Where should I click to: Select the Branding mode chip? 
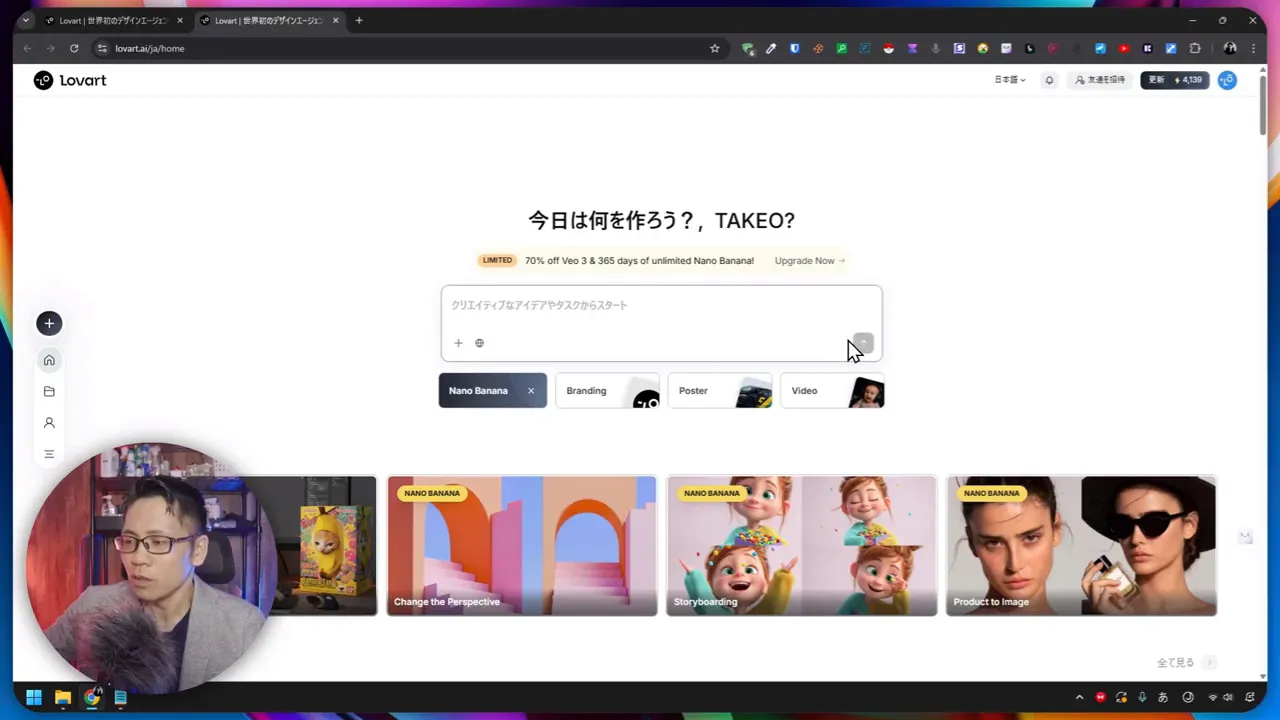(x=608, y=391)
